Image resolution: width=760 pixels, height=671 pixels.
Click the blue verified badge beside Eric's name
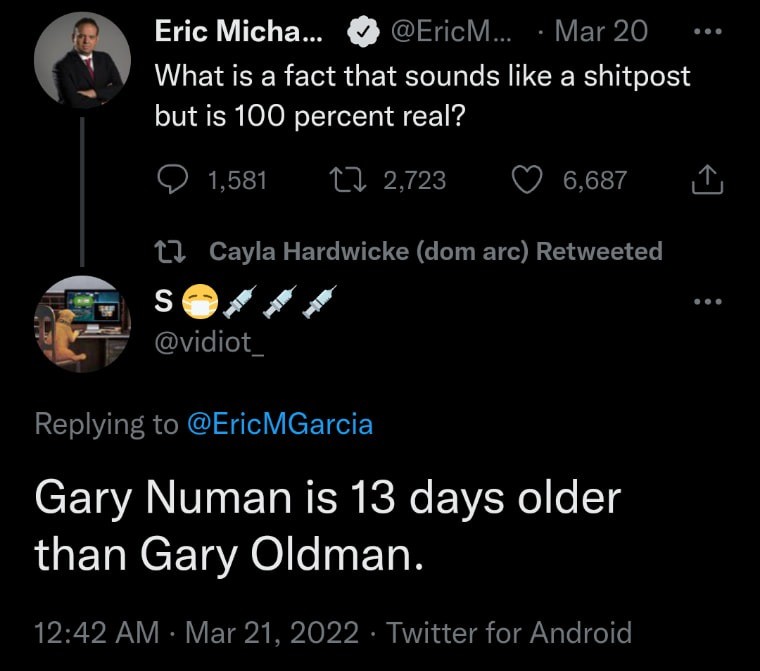[x=361, y=32]
